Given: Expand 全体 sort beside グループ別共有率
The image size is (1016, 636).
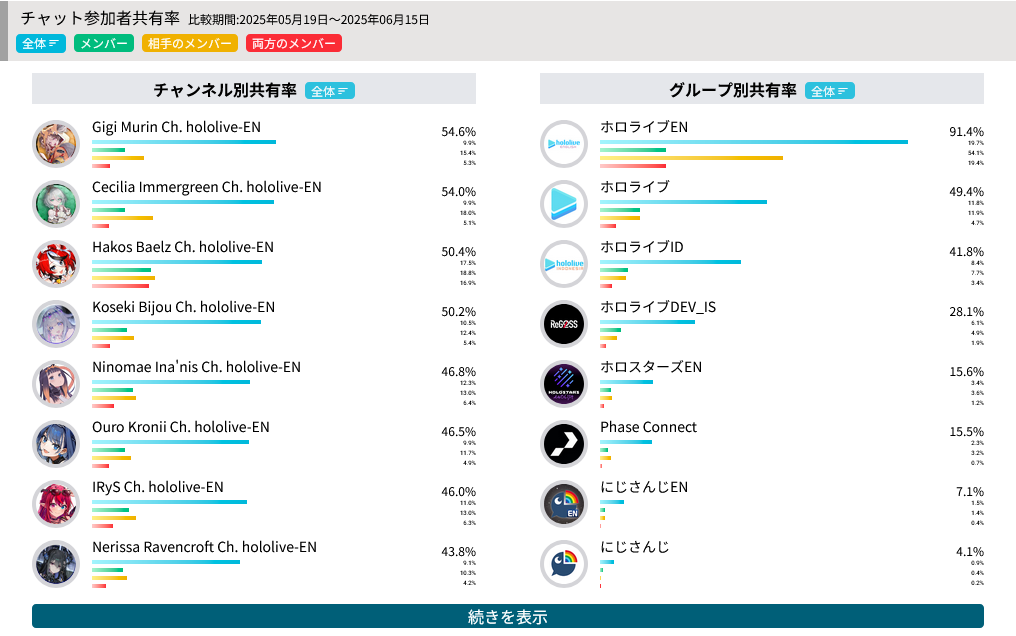Looking at the screenshot, I should (x=829, y=91).
